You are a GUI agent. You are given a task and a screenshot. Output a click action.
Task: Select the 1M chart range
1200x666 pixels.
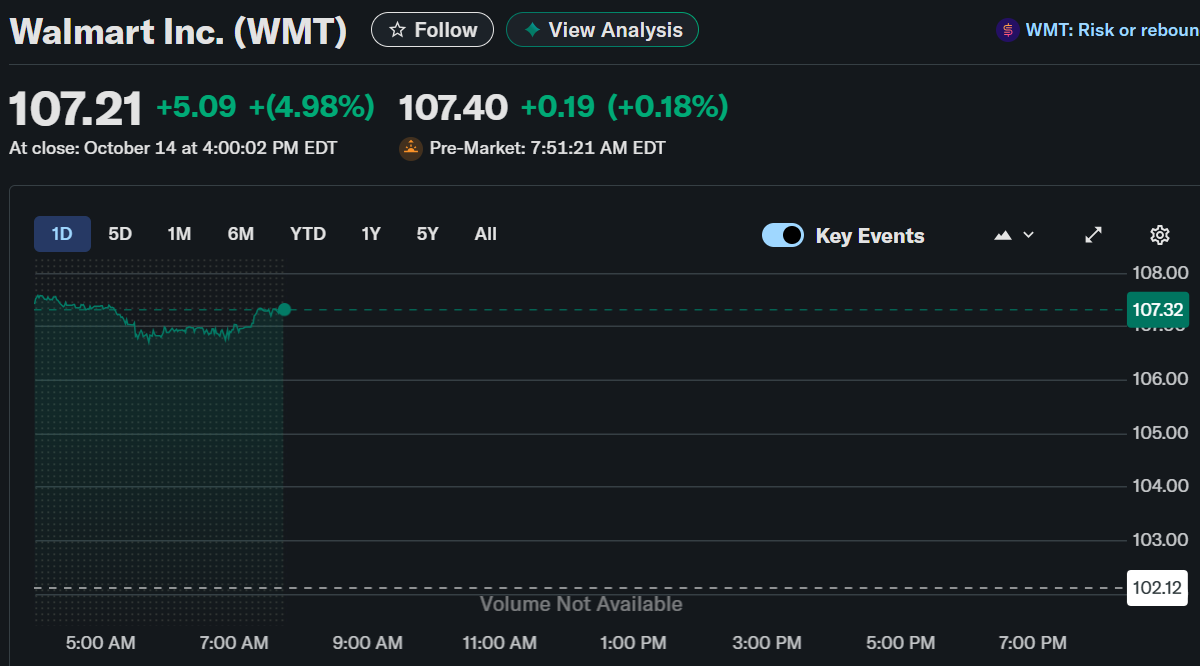179,234
